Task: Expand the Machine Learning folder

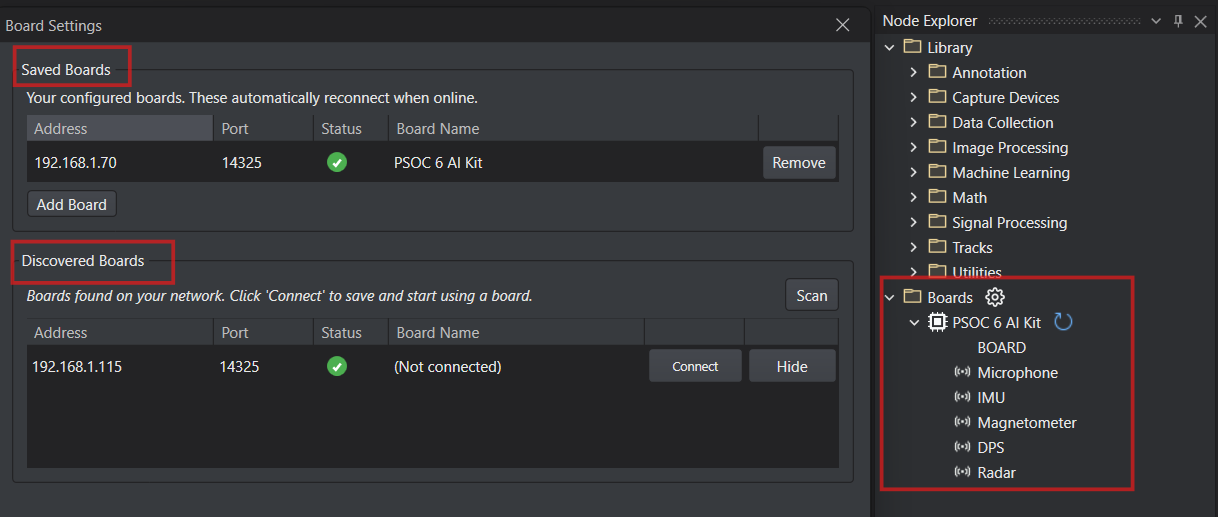Action: 913,173
